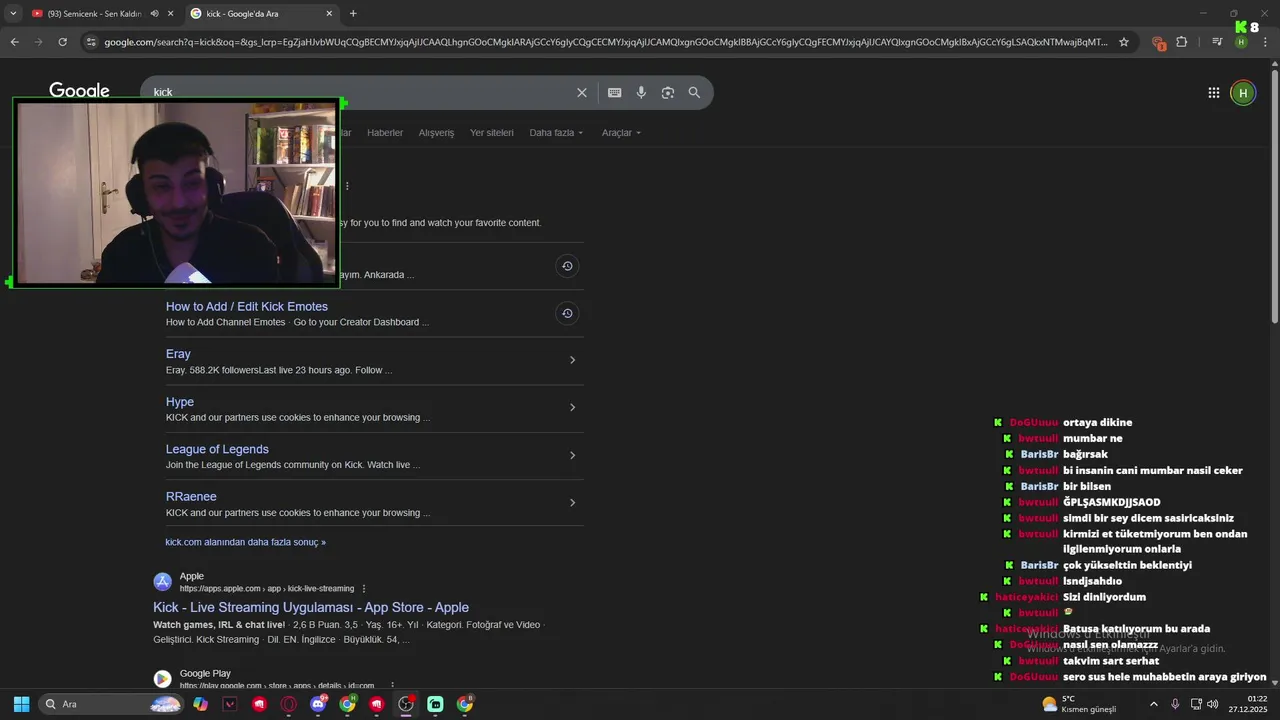
Task: Expand the chevron next to RRaenee
Action: [x=572, y=503]
